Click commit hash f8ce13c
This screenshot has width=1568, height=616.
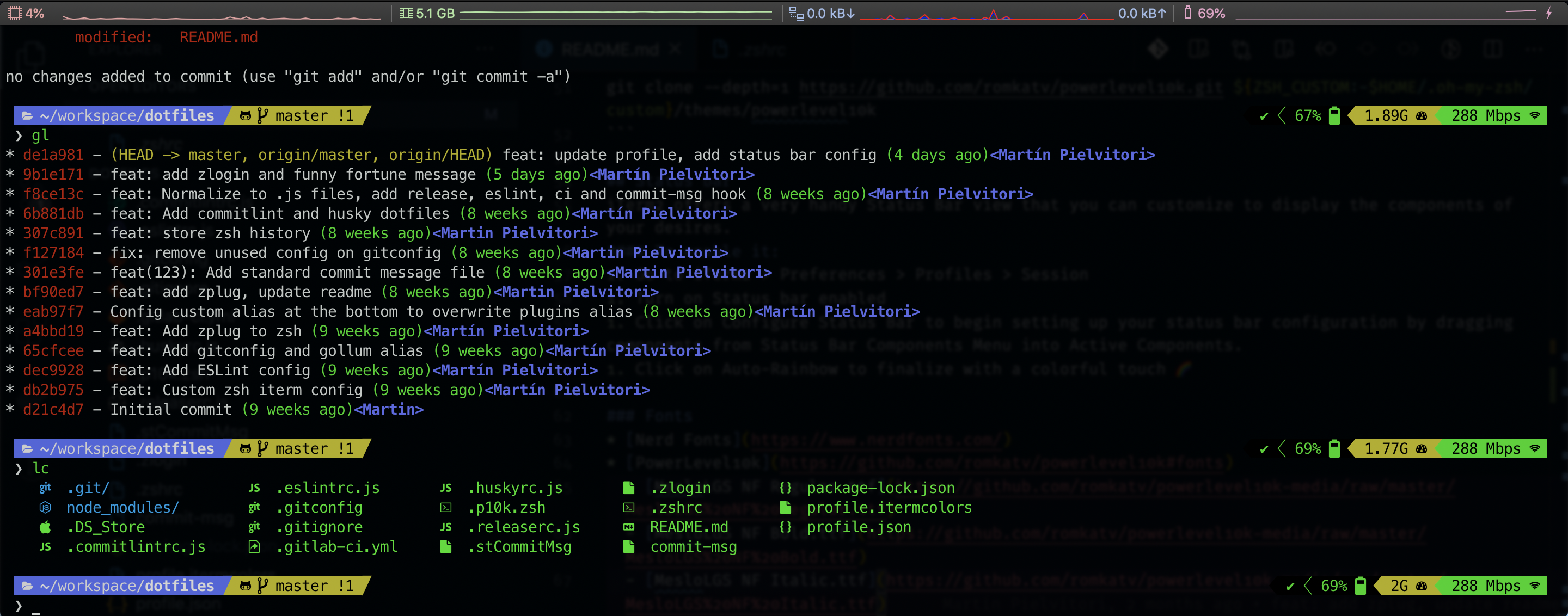coord(53,194)
